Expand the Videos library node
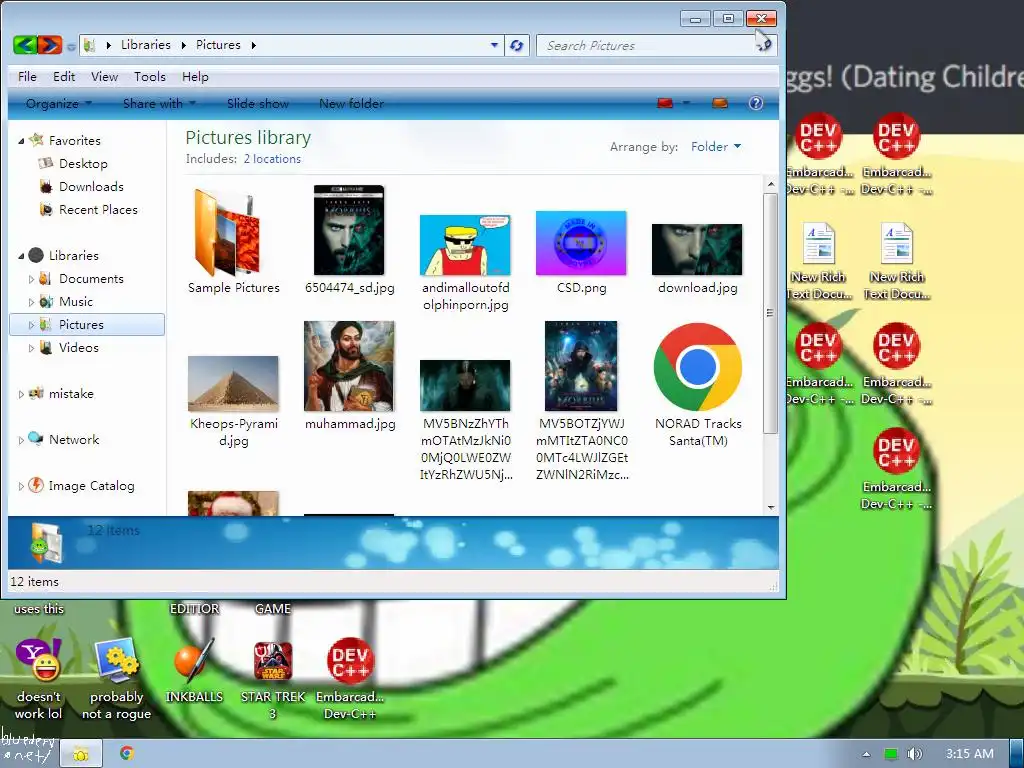 coord(31,348)
